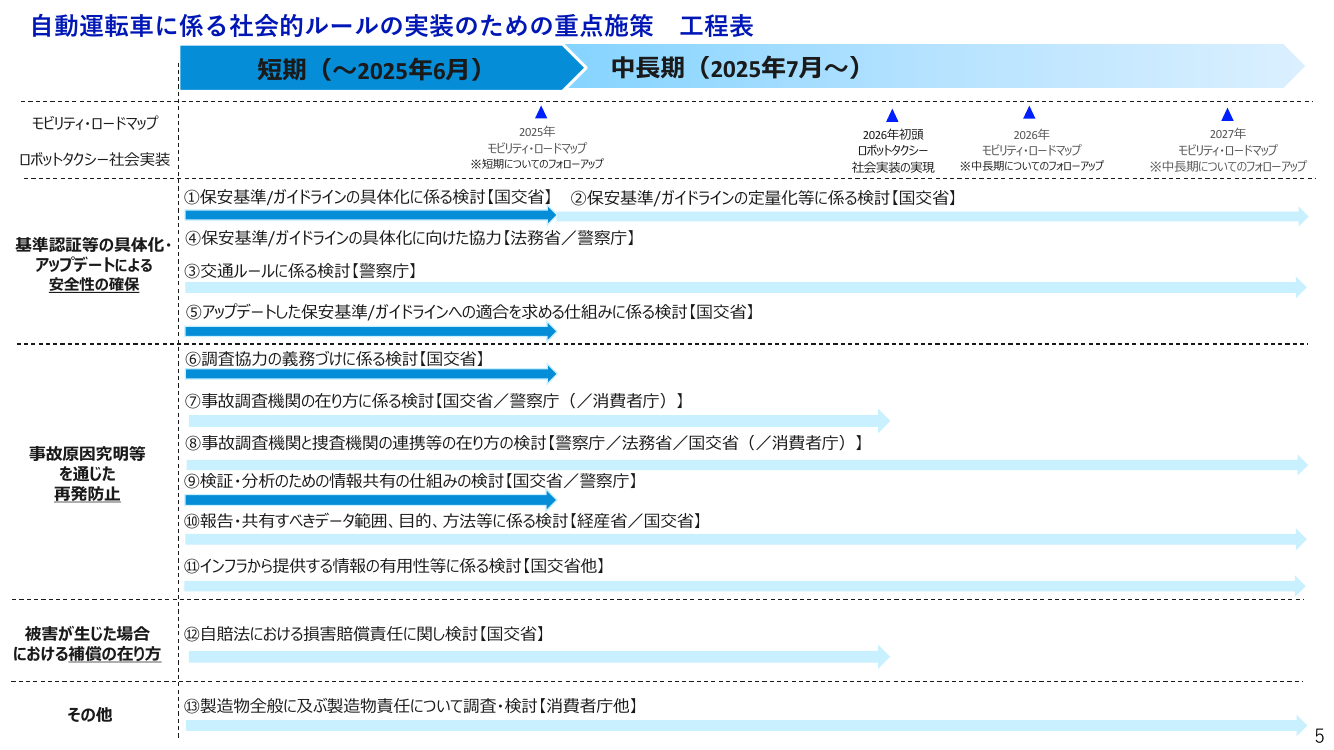Click item '④保安基準/ガイドラインの具体化に向けた協力【法務省/警察庁】'
This screenshot has height=750, width=1334.
click(410, 238)
